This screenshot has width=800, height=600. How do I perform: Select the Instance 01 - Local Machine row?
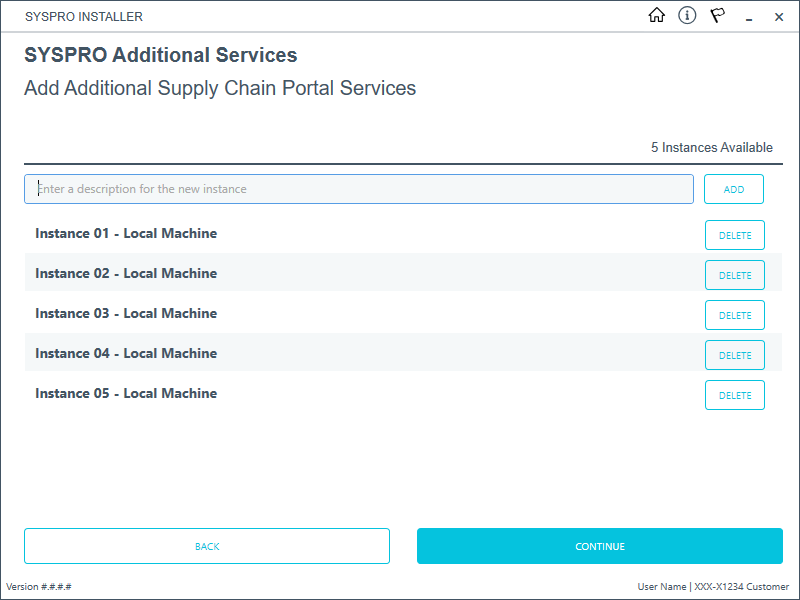click(x=126, y=234)
